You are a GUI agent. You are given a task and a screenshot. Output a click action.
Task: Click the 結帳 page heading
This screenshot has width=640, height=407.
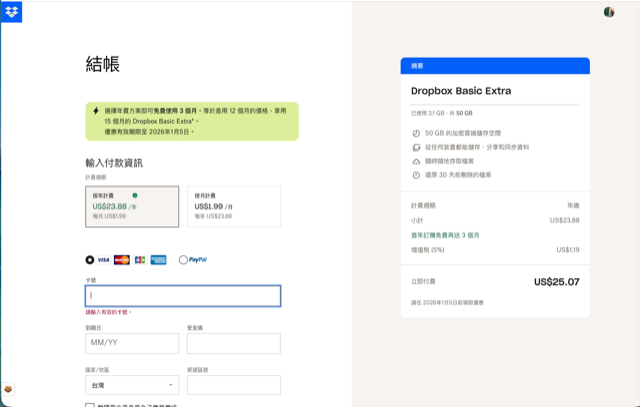102,64
